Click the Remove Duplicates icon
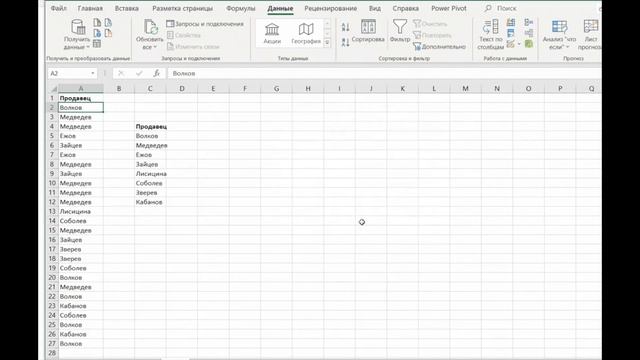The height and width of the screenshot is (360, 640). (x=511, y=33)
